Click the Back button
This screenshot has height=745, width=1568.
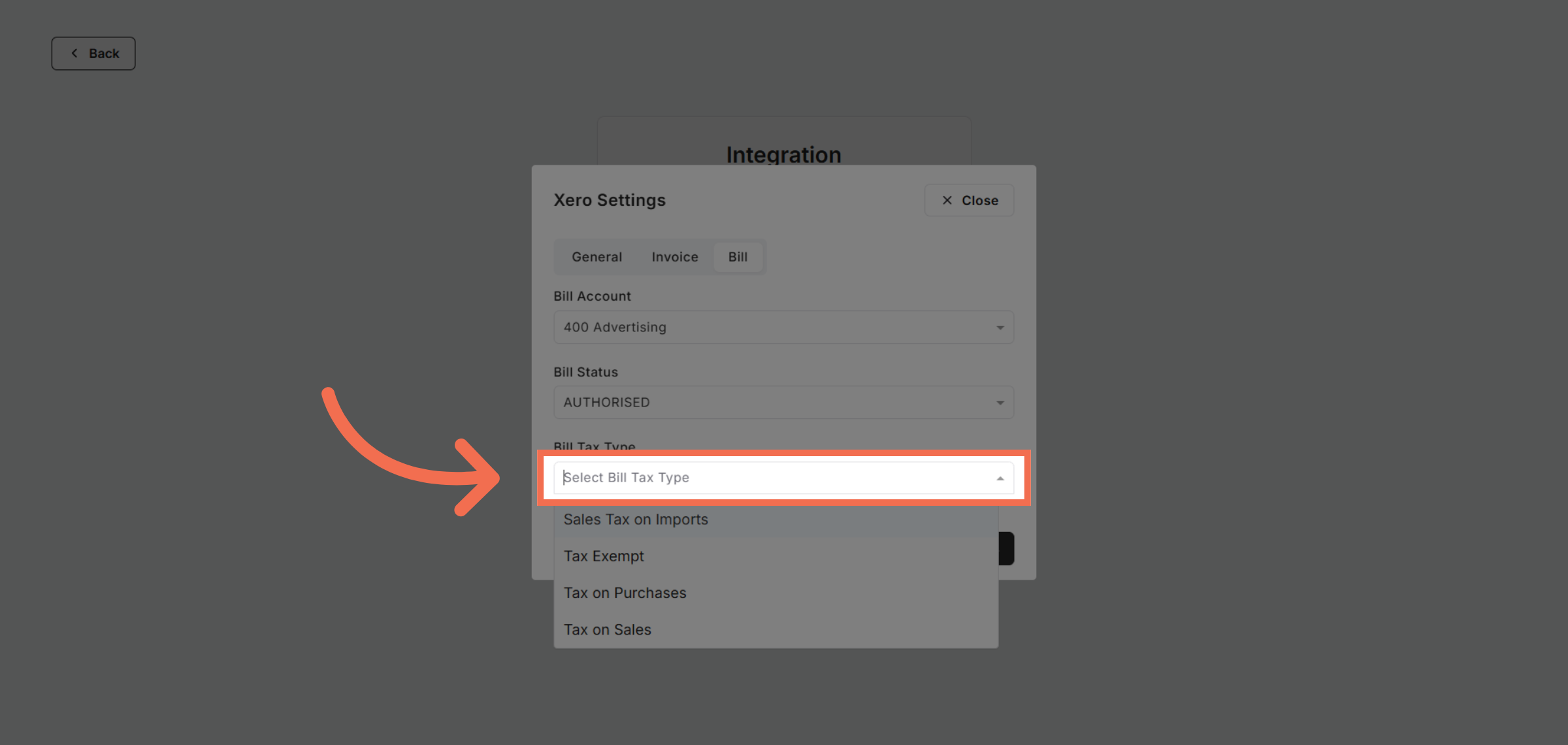point(93,53)
